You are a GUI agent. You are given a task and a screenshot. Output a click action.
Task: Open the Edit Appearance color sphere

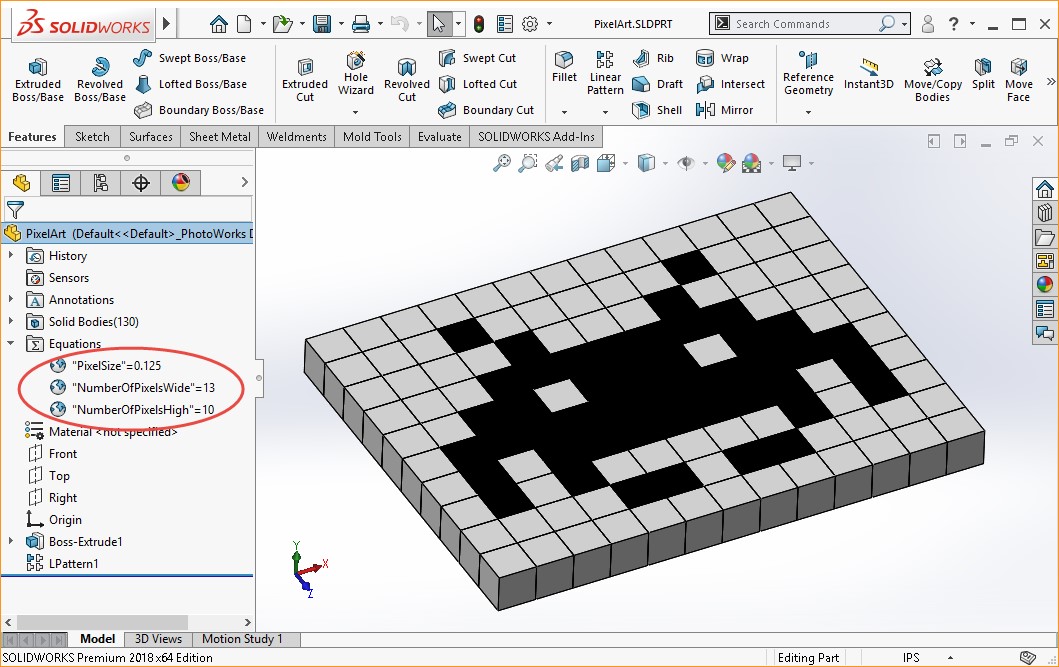click(725, 163)
